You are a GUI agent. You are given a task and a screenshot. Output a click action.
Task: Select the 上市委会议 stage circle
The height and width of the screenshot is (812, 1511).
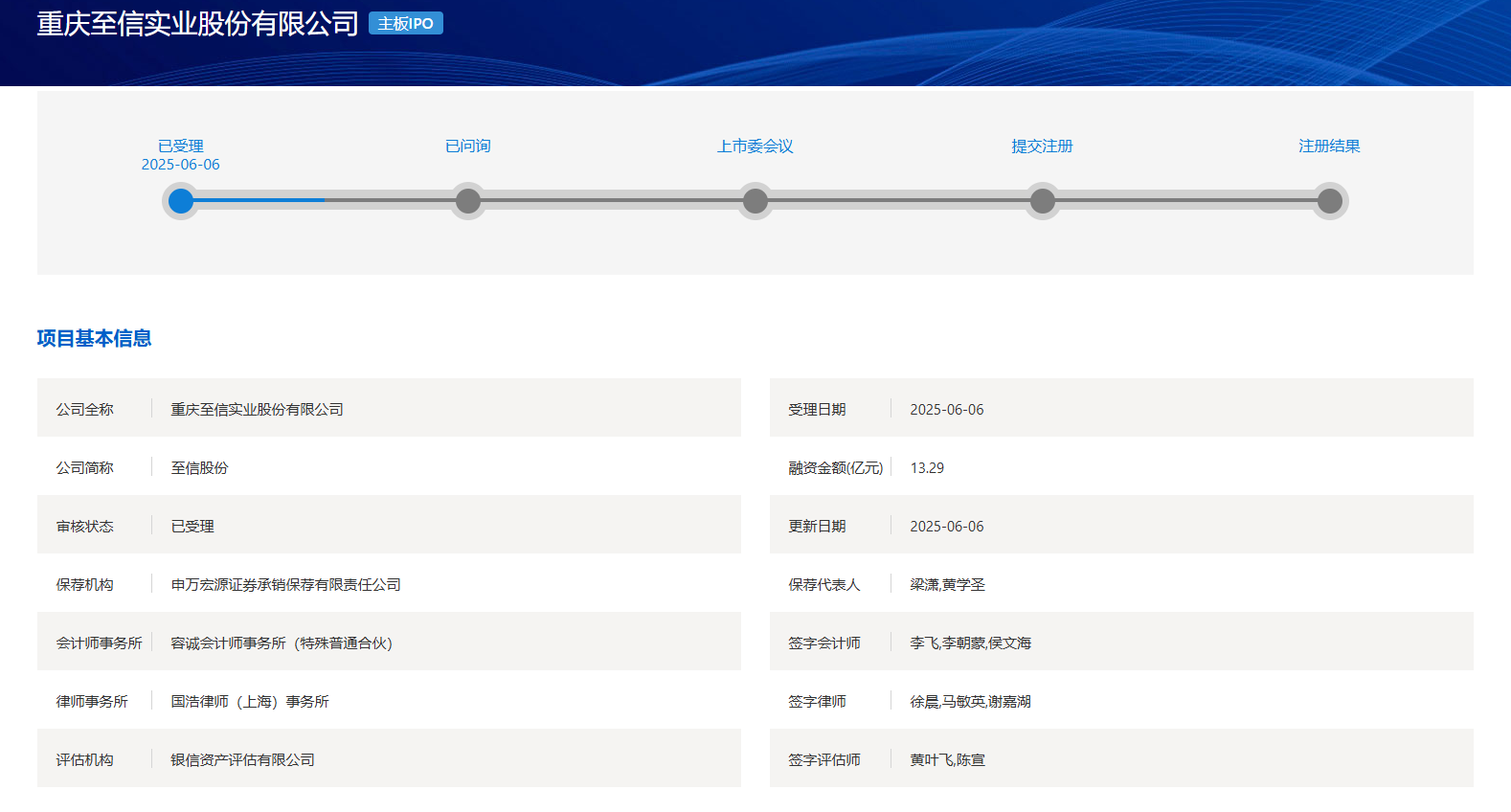pos(755,201)
